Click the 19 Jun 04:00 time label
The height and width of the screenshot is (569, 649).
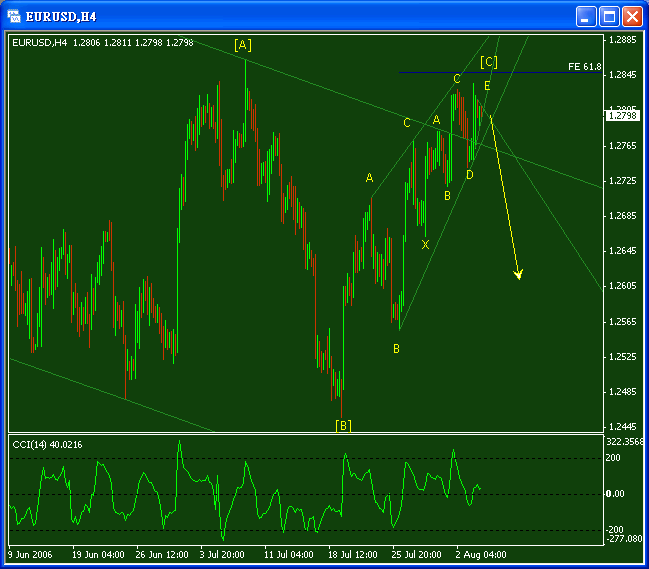(x=98, y=555)
